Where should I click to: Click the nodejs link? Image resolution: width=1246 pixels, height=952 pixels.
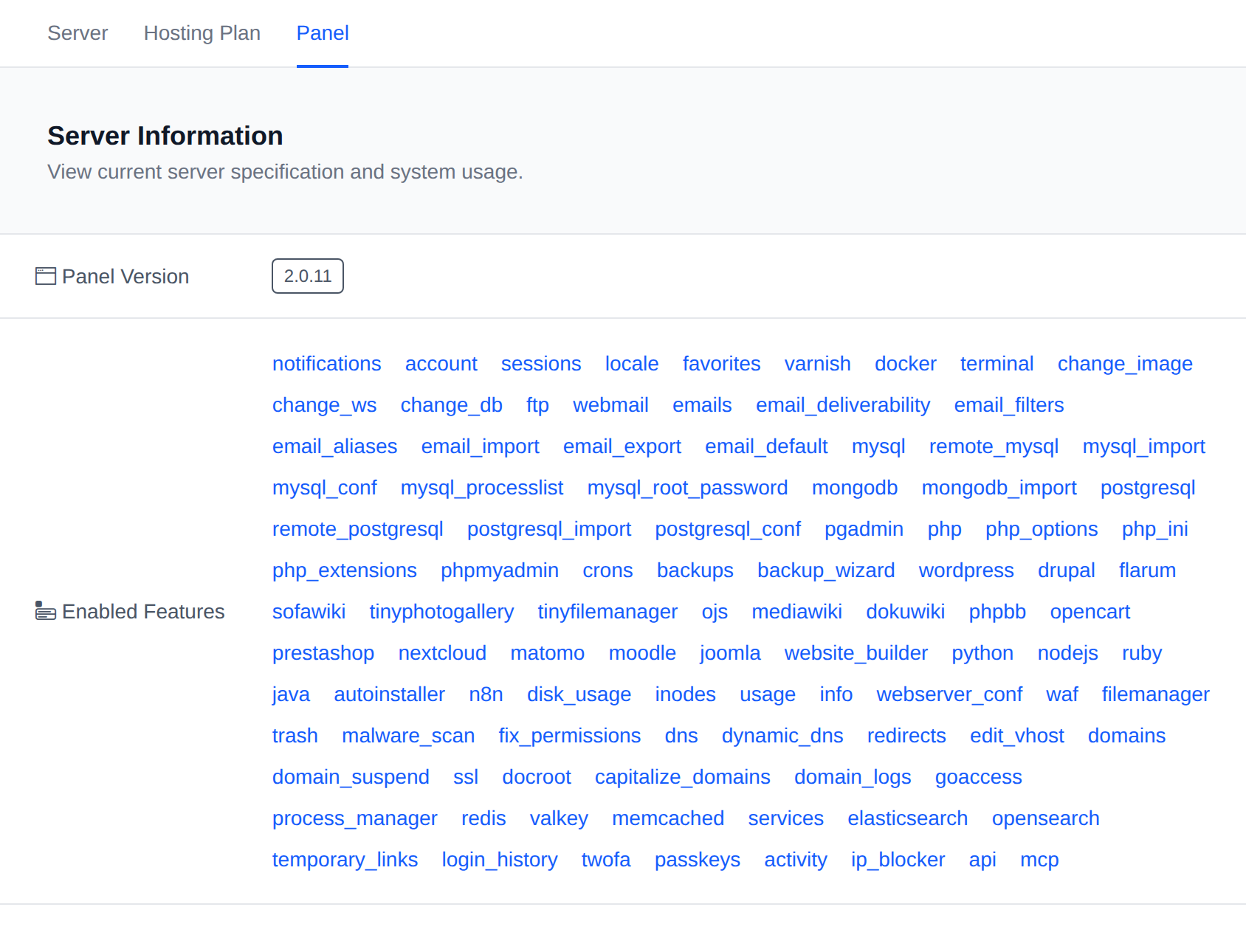(x=1067, y=653)
